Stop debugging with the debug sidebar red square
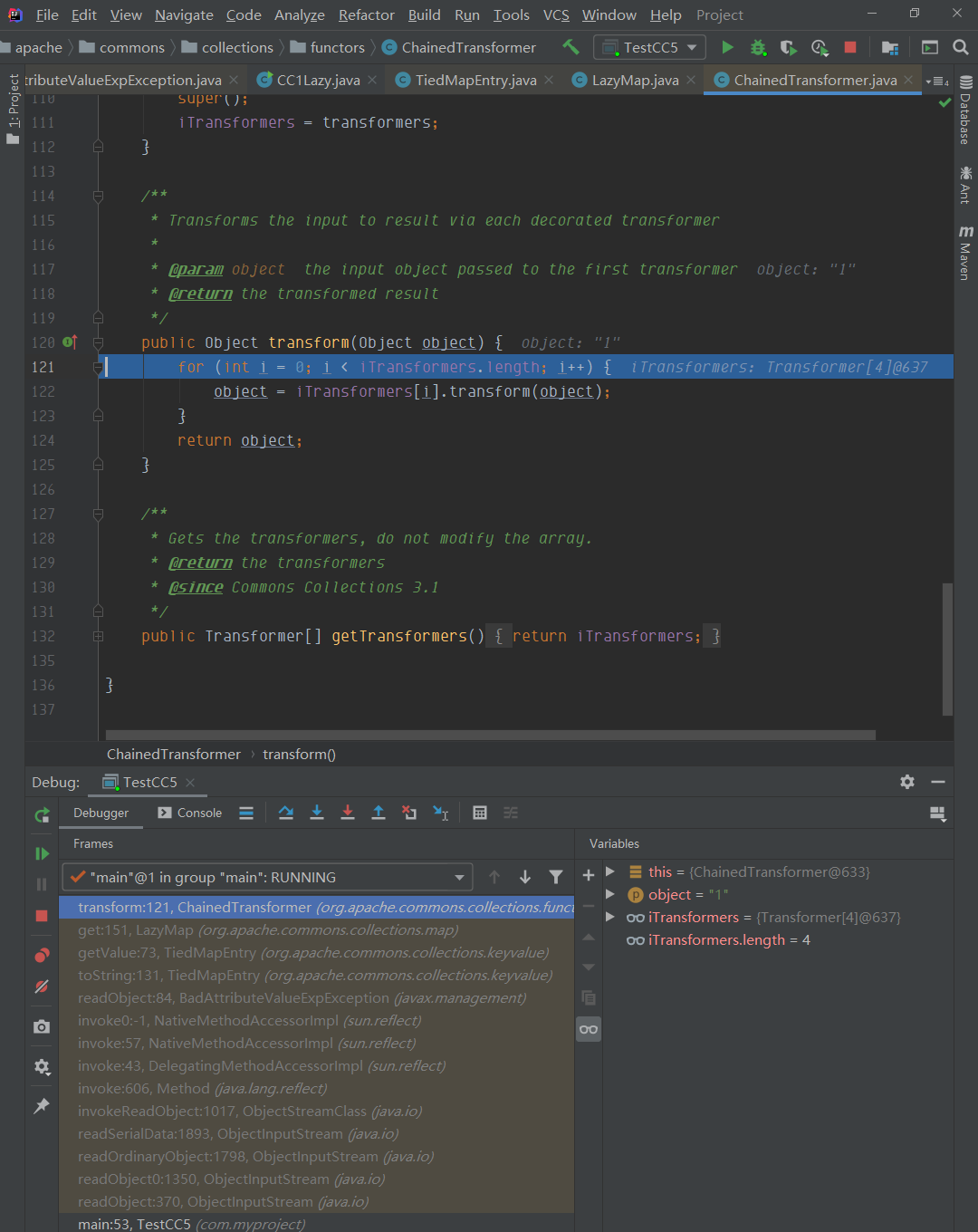This screenshot has width=978, height=1232. tap(42, 916)
